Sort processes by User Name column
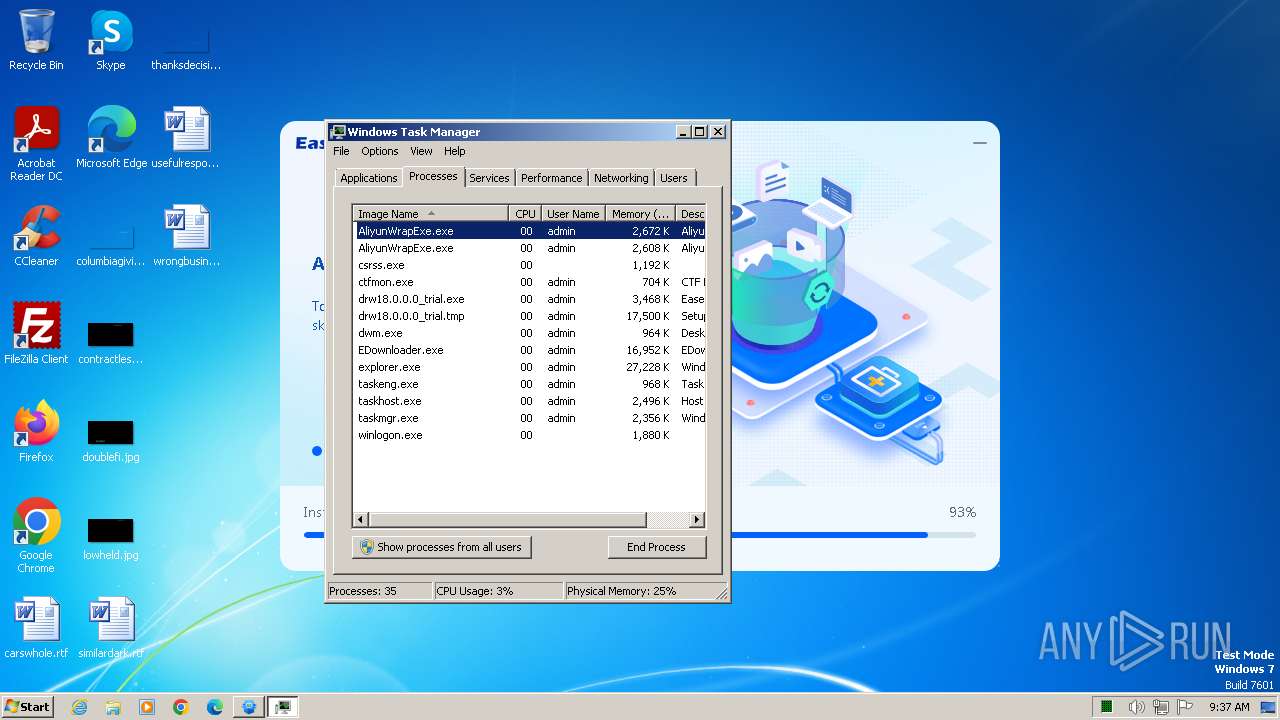This screenshot has width=1280, height=720. pos(573,213)
